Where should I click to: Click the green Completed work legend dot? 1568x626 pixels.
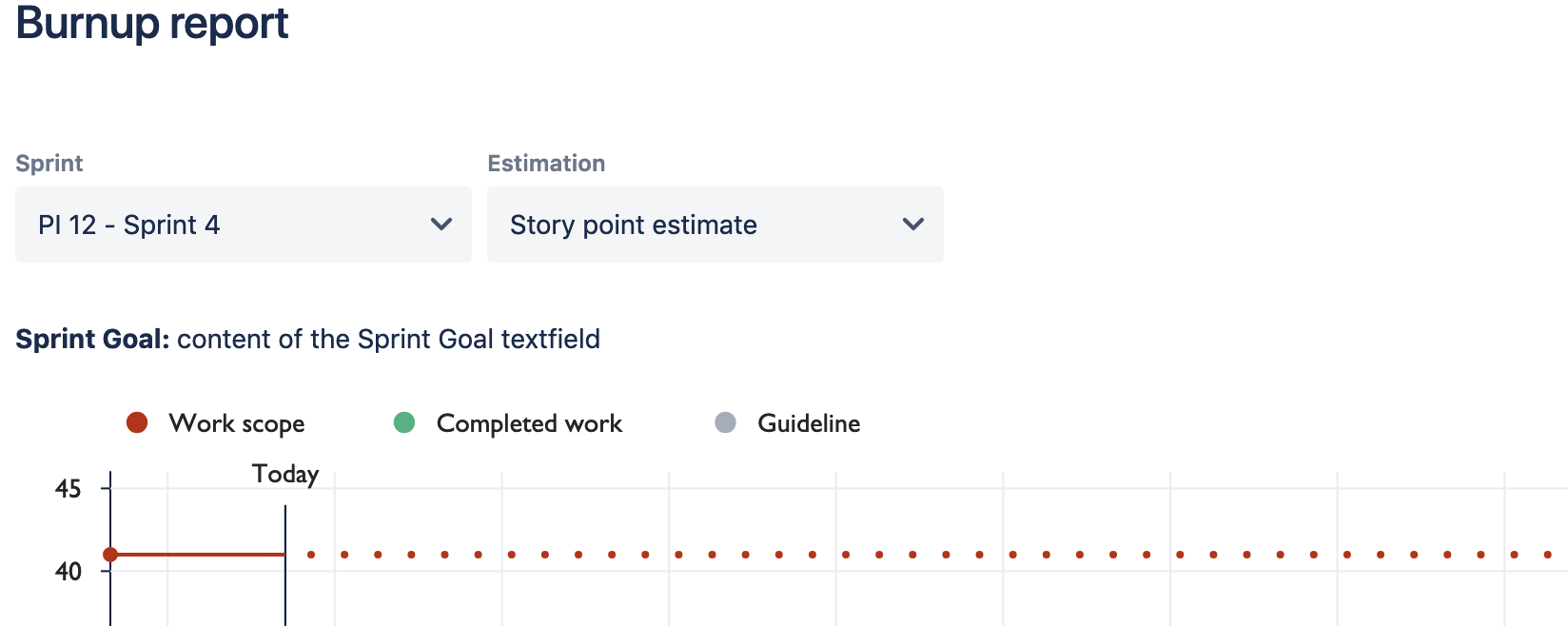(404, 422)
